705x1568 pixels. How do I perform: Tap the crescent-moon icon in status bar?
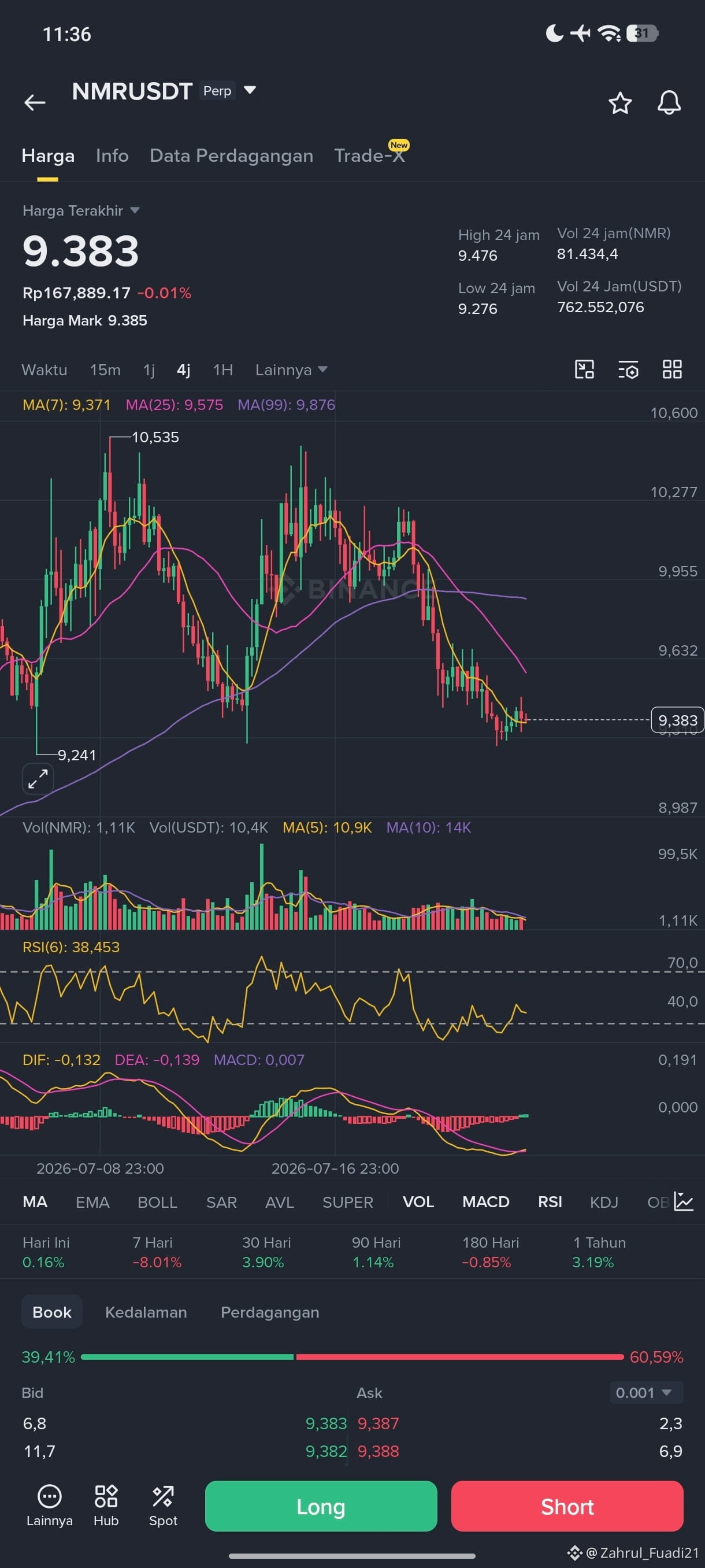click(x=554, y=33)
